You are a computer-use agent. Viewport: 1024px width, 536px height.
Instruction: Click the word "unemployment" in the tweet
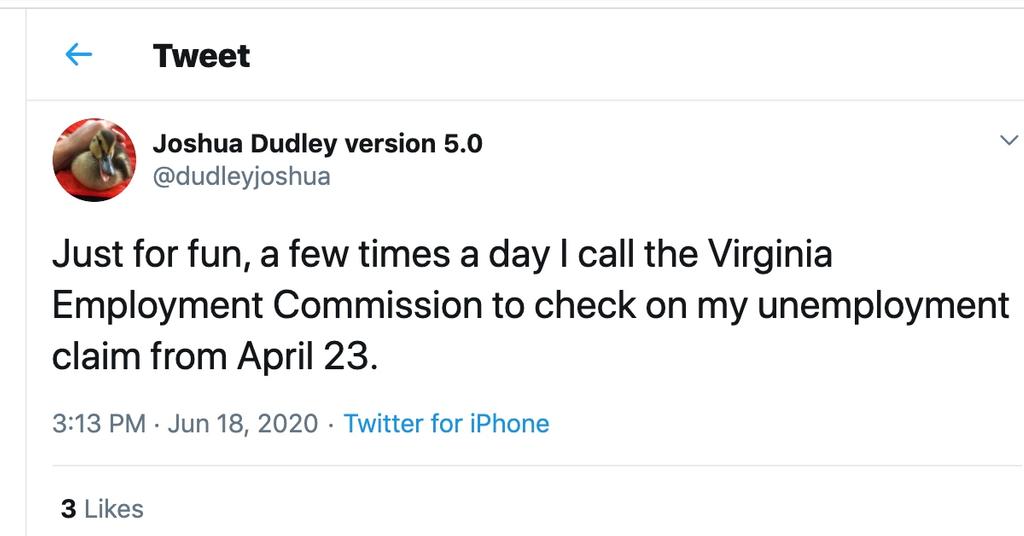coord(880,306)
